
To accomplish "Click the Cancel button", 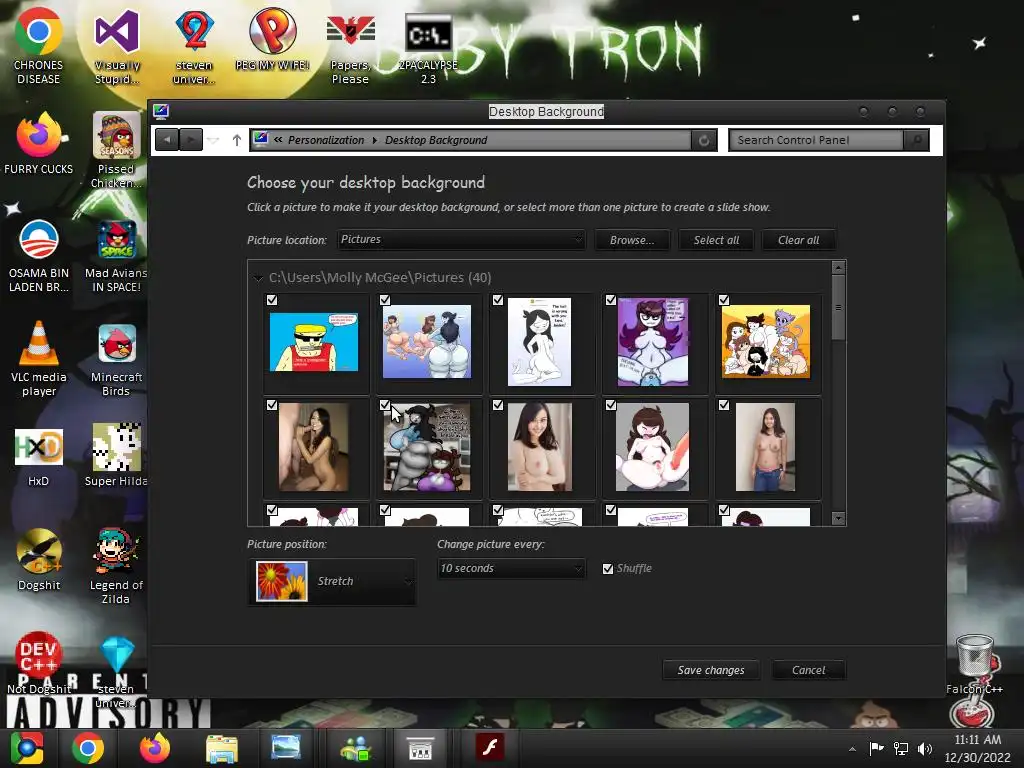I will (x=808, y=670).
